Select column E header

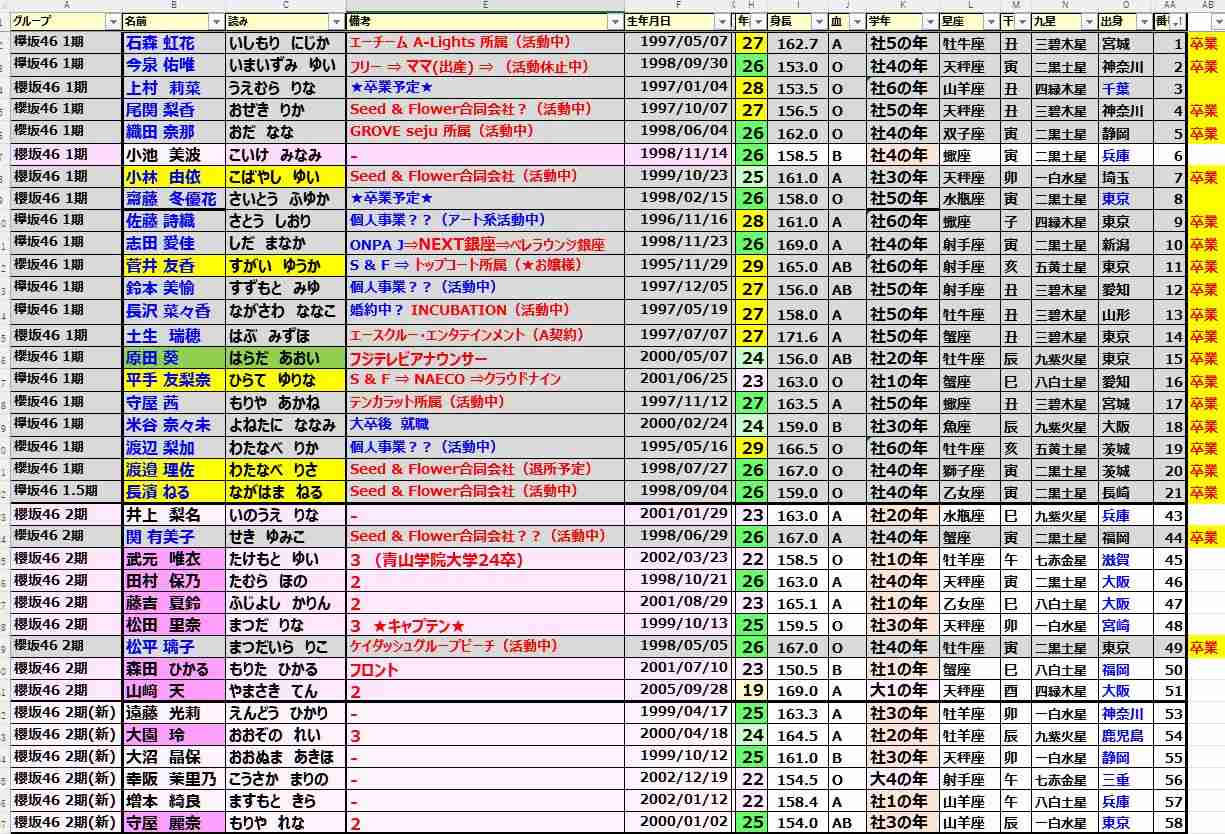pyautogui.click(x=485, y=5)
